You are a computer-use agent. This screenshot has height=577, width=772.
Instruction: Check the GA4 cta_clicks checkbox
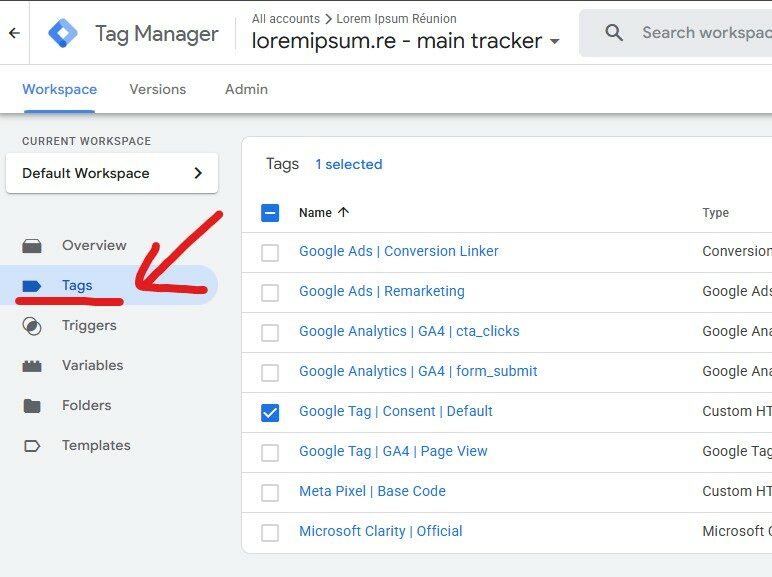coord(270,332)
